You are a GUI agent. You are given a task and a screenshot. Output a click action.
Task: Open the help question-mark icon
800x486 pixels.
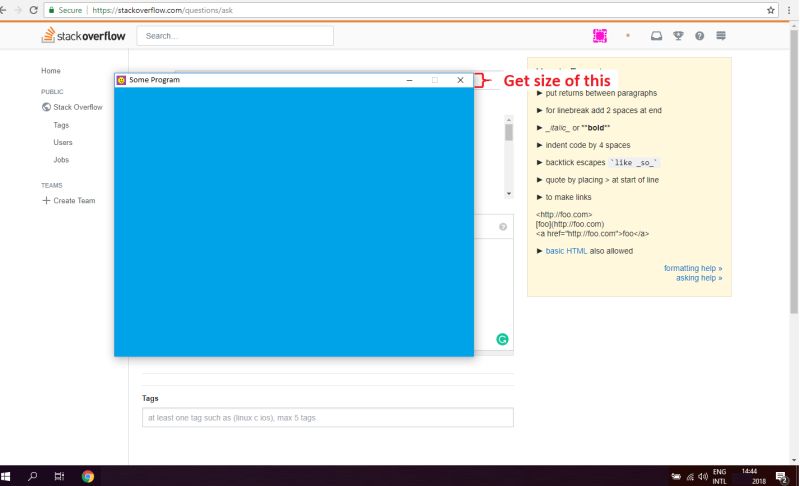click(x=699, y=36)
